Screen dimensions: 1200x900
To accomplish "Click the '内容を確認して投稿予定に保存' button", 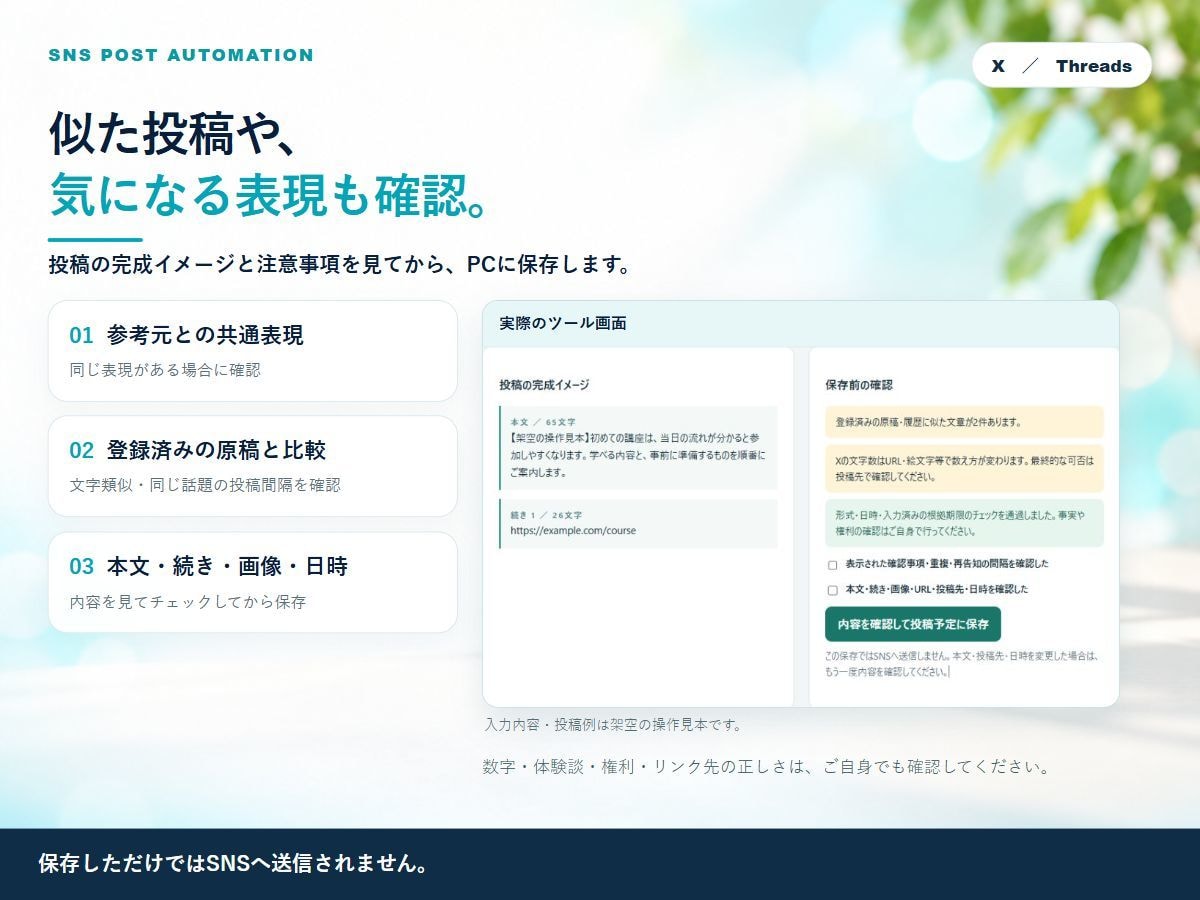I will click(912, 623).
